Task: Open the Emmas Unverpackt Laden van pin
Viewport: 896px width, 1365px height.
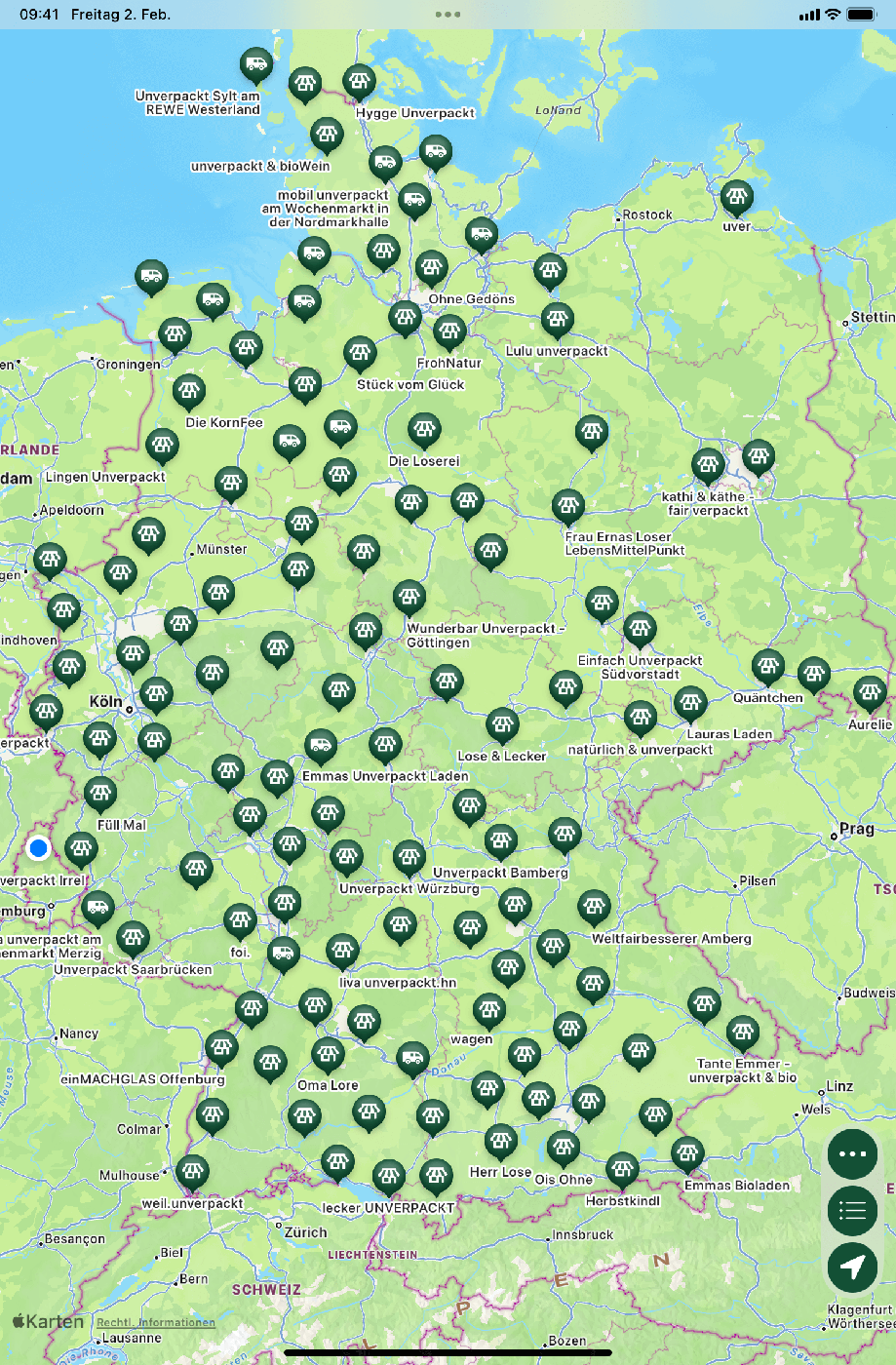Action: (x=321, y=746)
